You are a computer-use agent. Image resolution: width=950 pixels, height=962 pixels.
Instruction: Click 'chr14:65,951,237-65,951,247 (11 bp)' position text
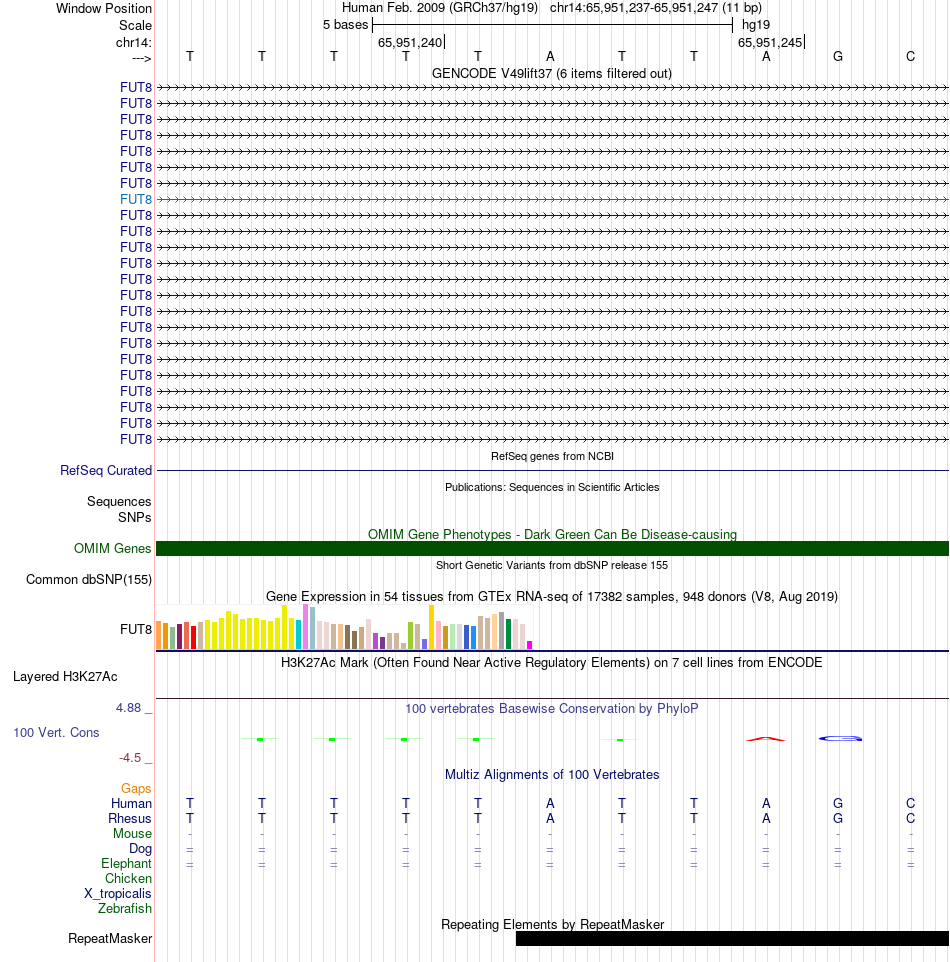pyautogui.click(x=655, y=8)
